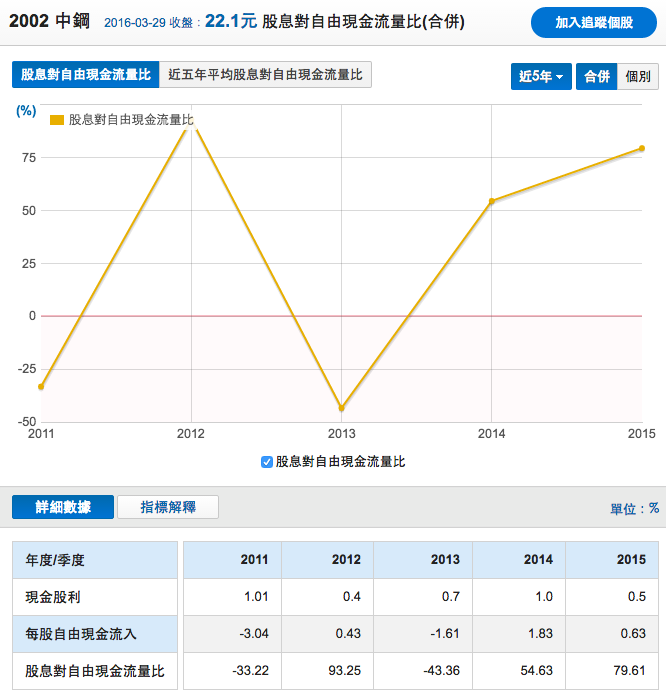Click the yellow legend swatch in chart

coord(57,120)
